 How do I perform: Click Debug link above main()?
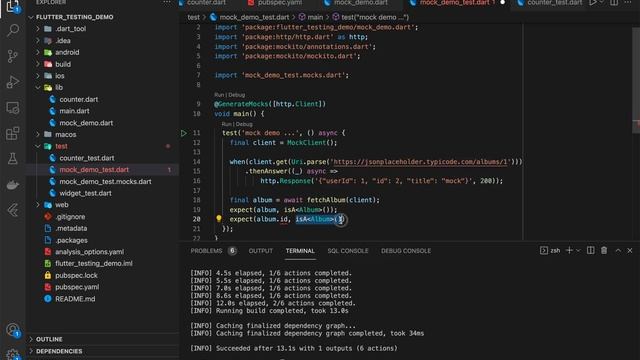click(237, 95)
